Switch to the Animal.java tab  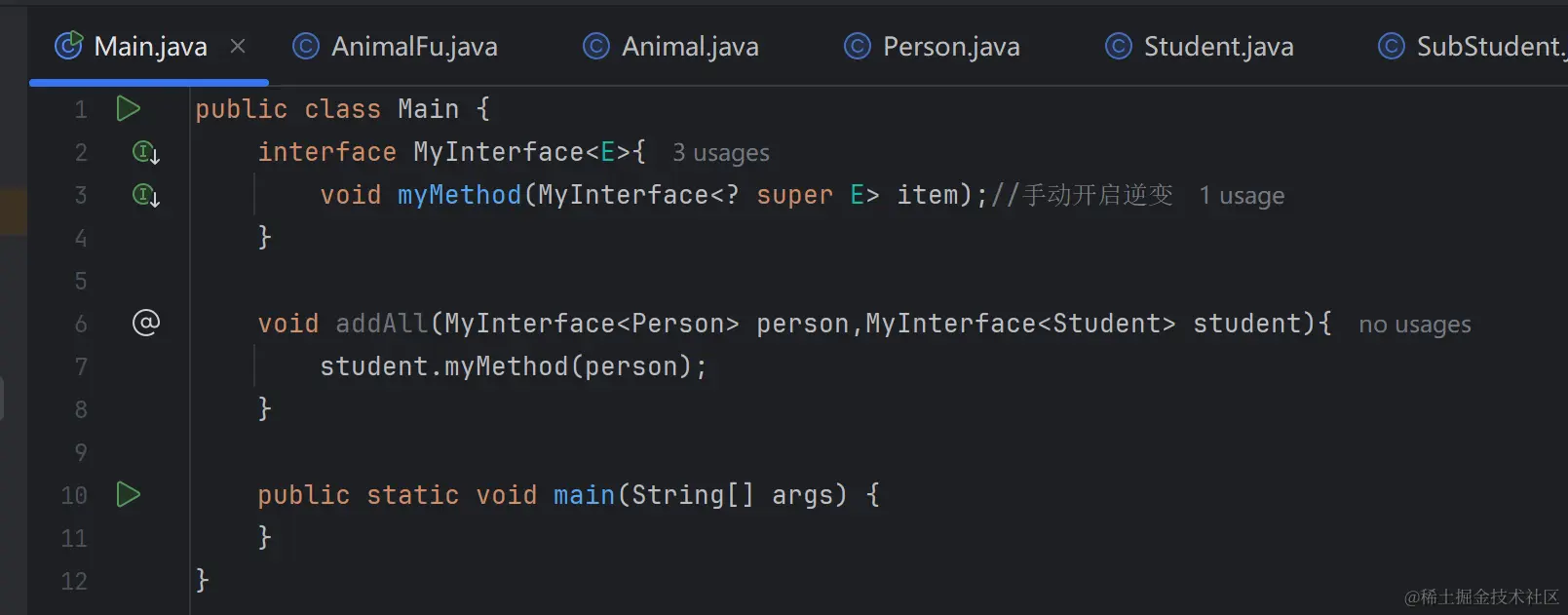[689, 46]
